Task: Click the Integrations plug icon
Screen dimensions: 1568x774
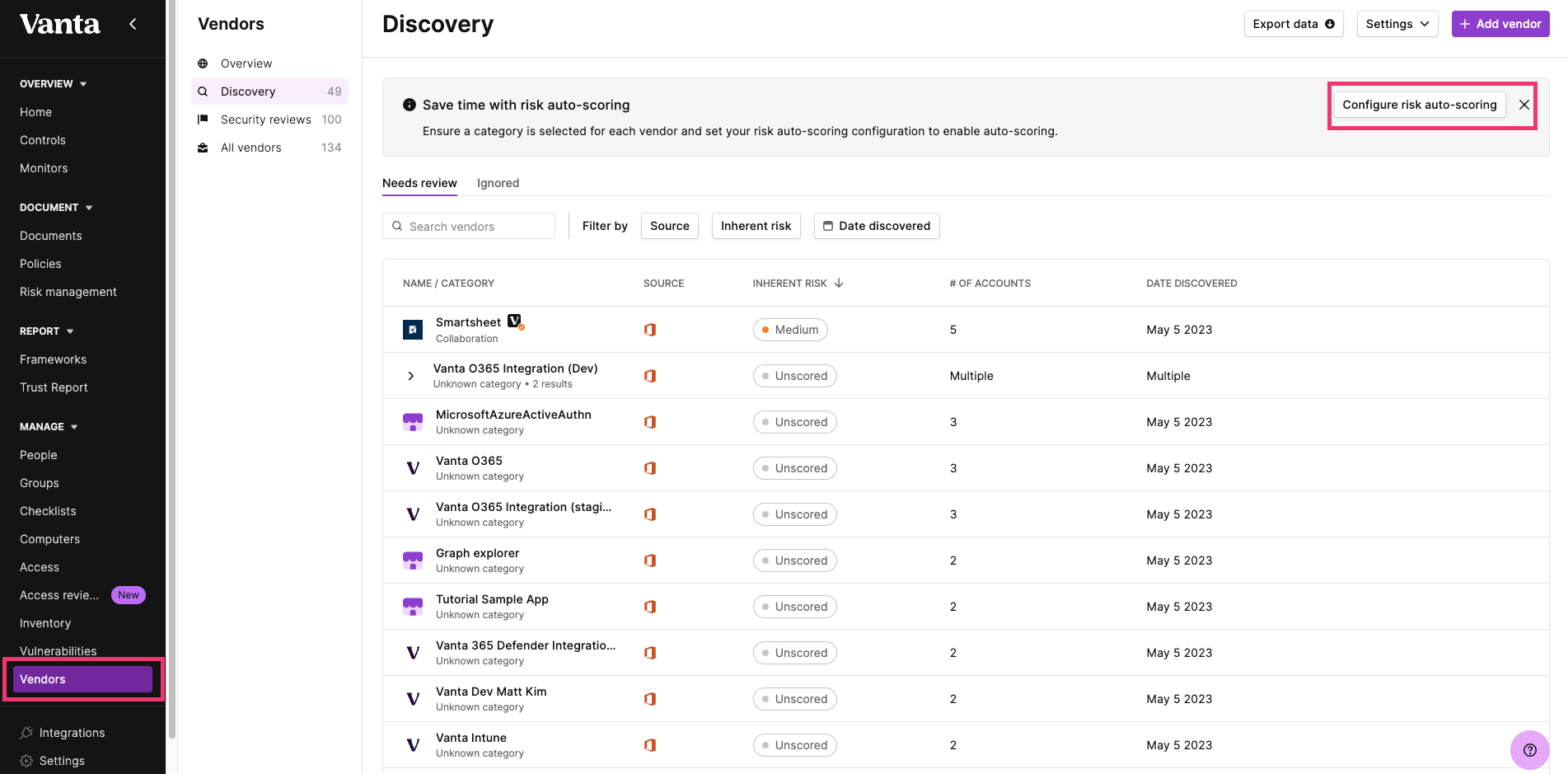Action: [x=26, y=733]
